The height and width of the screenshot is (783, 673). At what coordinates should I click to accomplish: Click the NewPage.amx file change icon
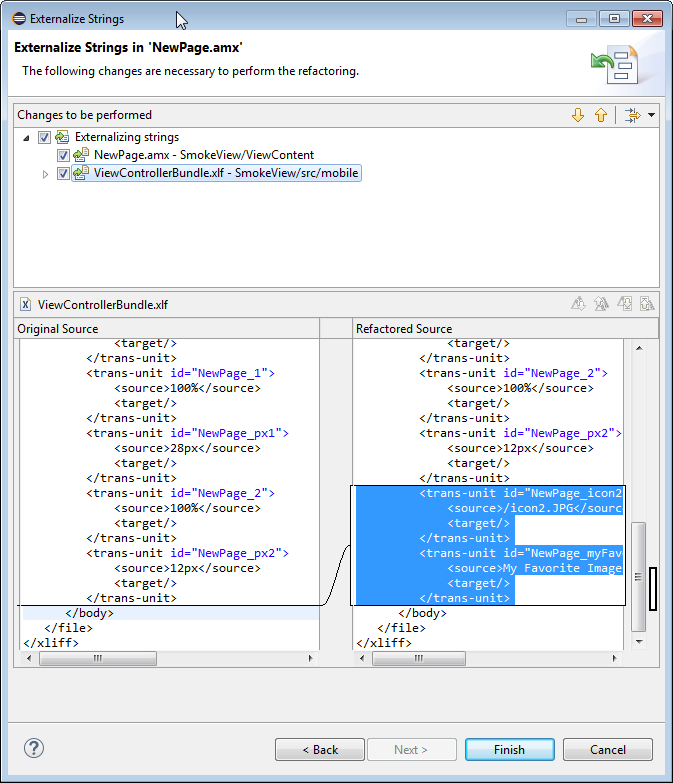[x=81, y=155]
